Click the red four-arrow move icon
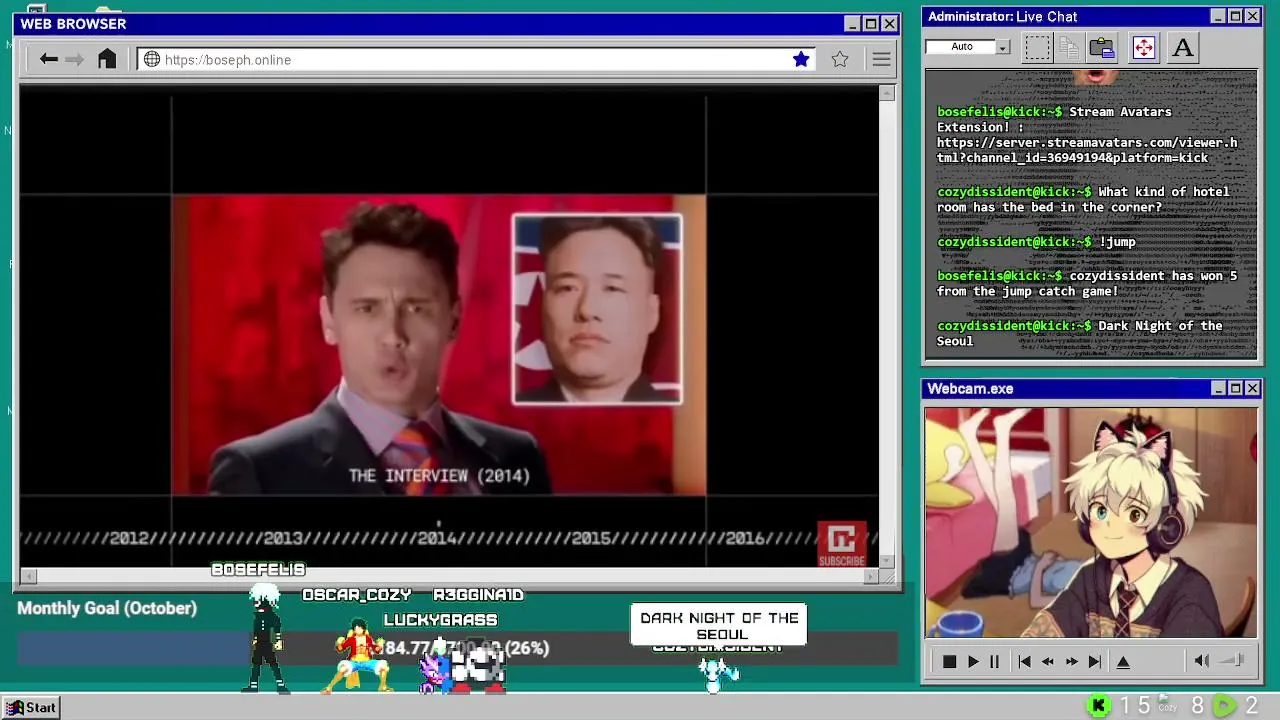This screenshot has width=1280, height=720. click(x=1144, y=47)
